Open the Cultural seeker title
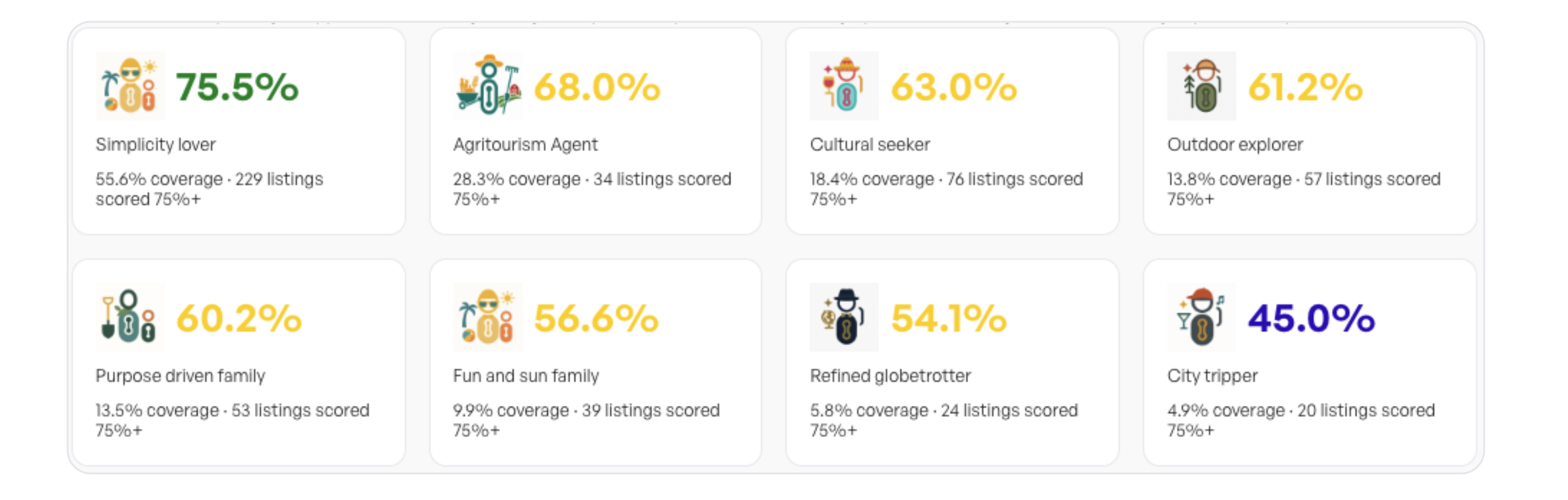The image size is (1568, 500). tap(870, 144)
